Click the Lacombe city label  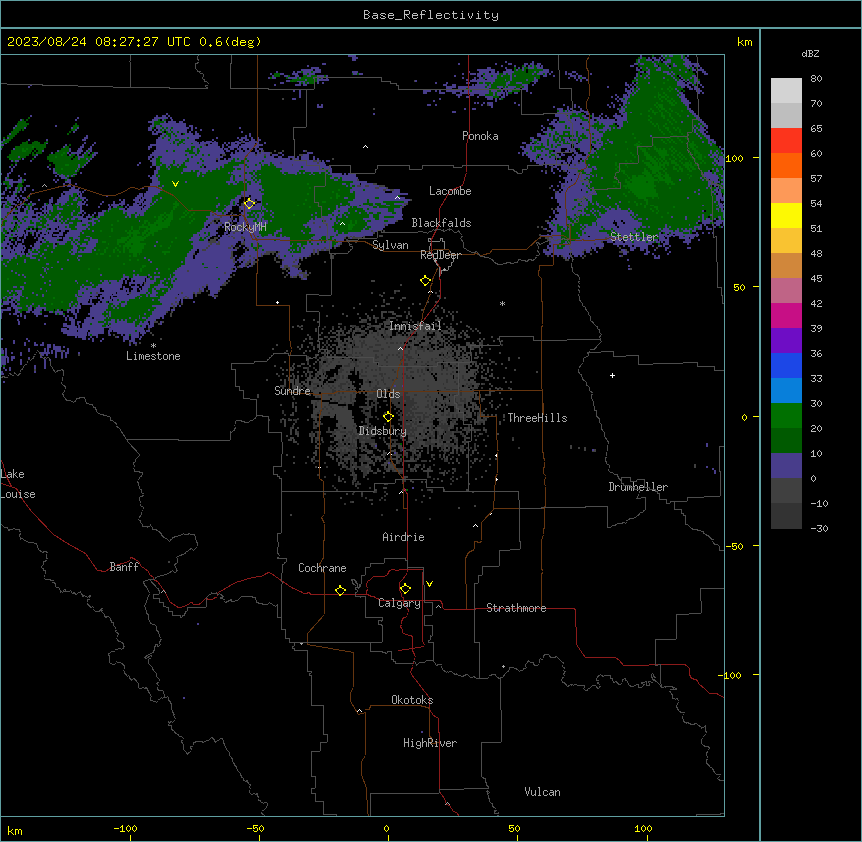click(x=450, y=191)
